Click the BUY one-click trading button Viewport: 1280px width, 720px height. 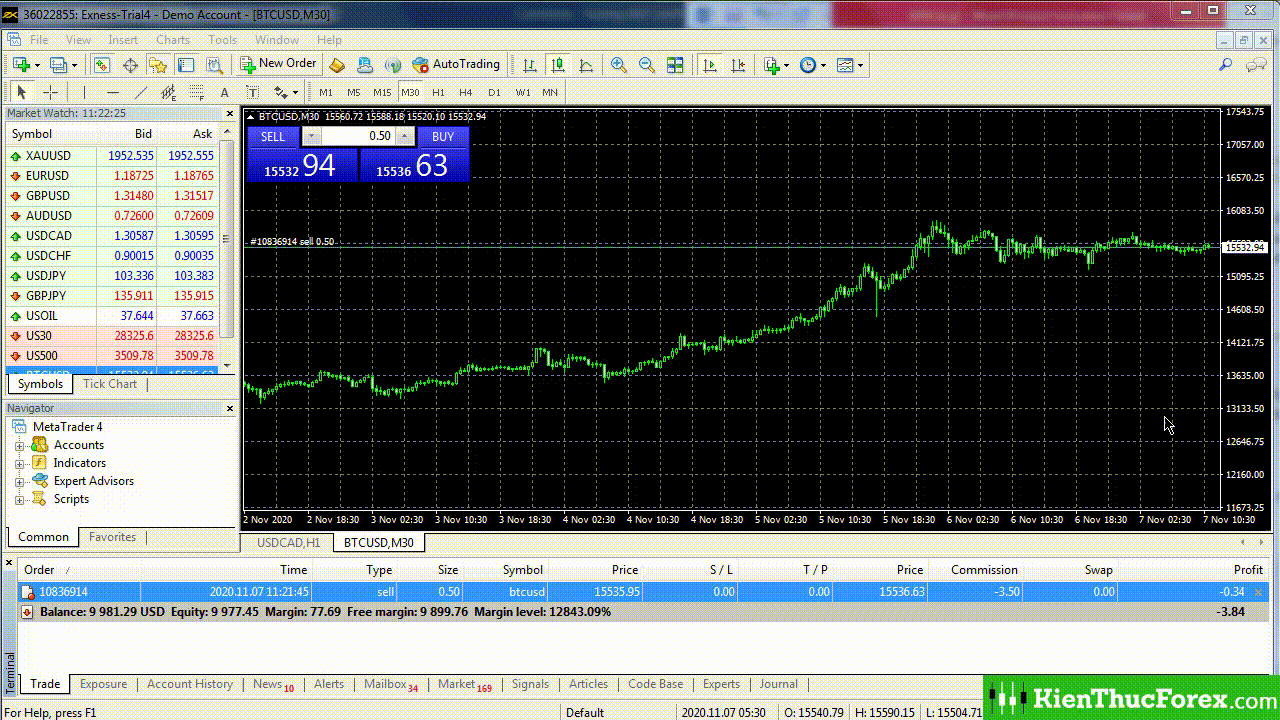tap(443, 136)
